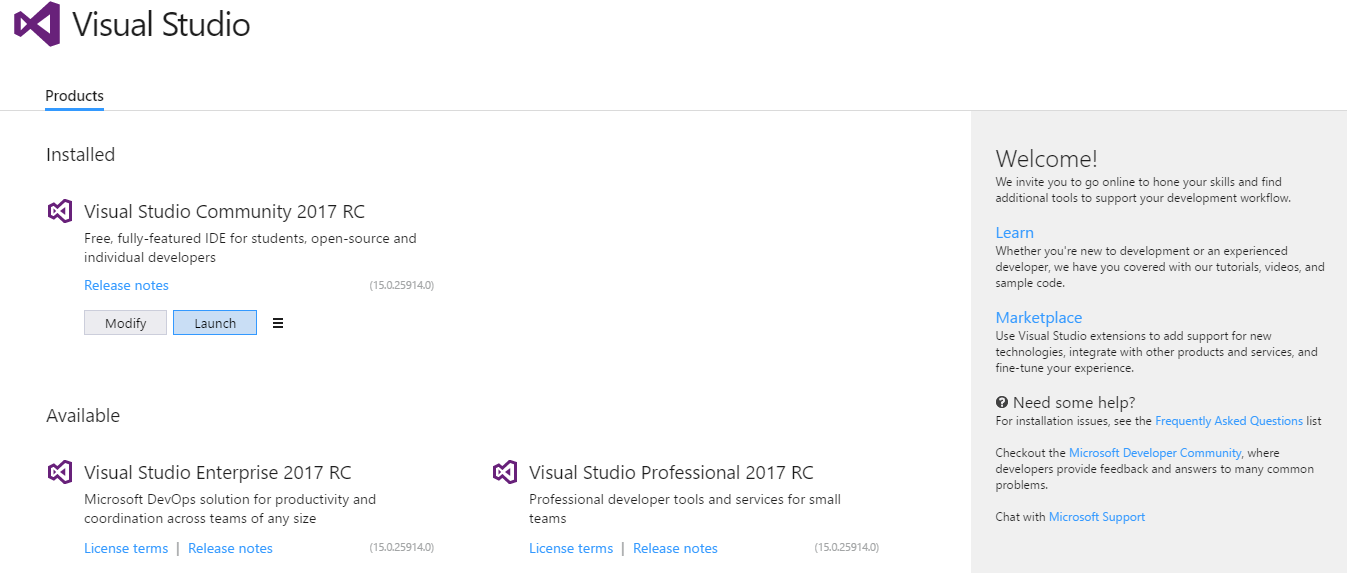Chat with Microsoft Support link

(1097, 517)
